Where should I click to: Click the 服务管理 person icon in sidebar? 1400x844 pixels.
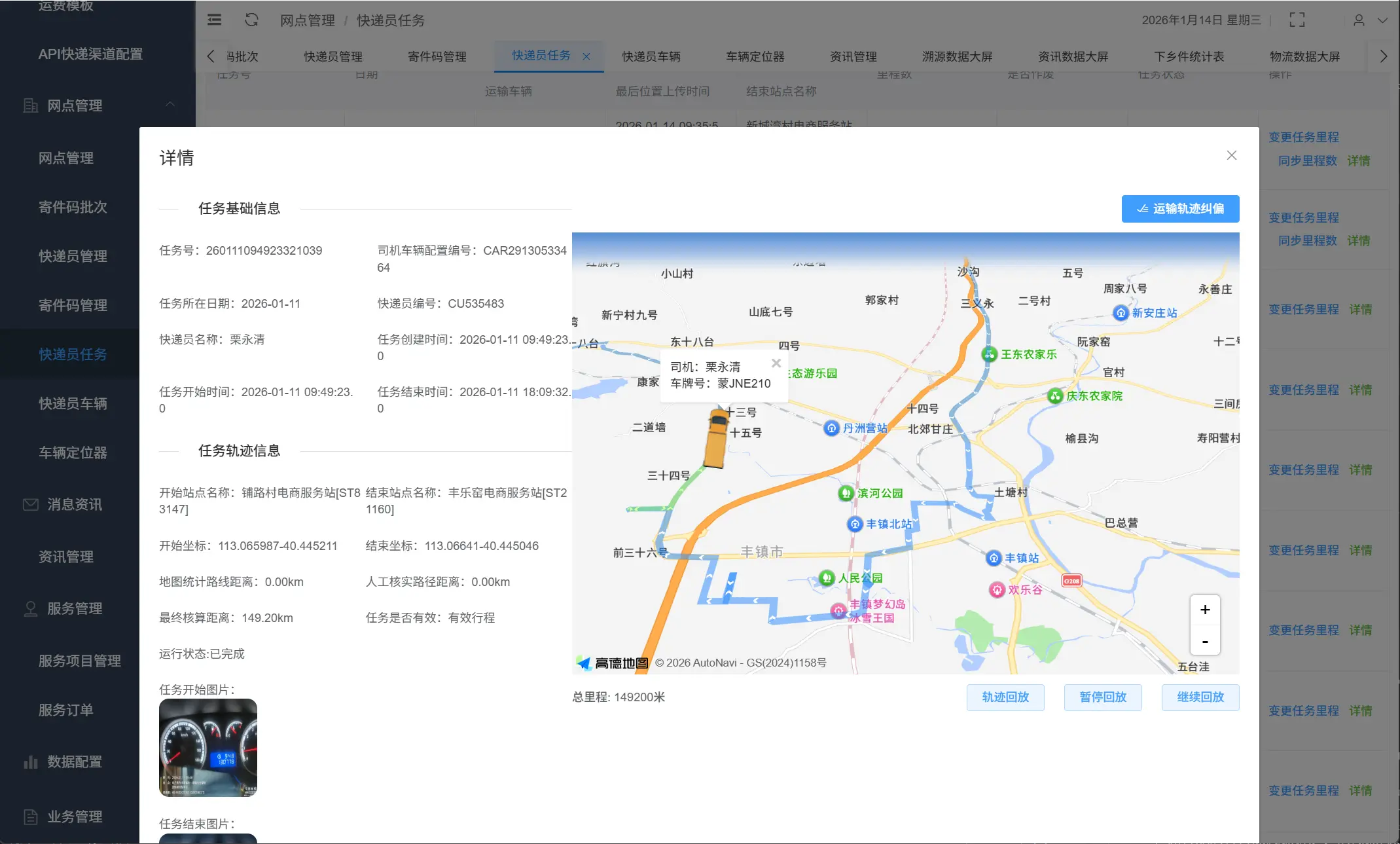(x=30, y=609)
